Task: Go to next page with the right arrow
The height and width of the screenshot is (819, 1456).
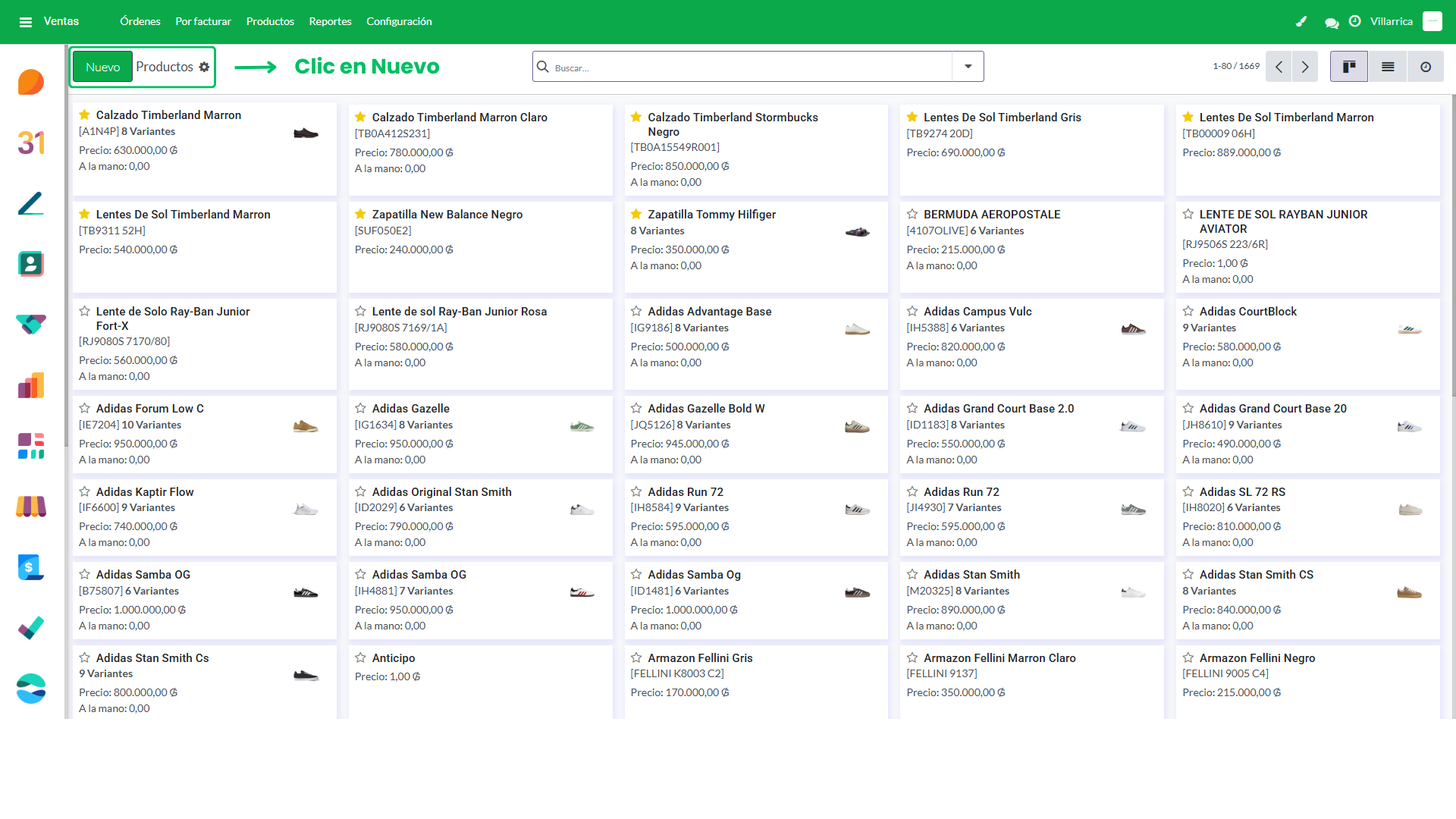Action: pos(1304,67)
